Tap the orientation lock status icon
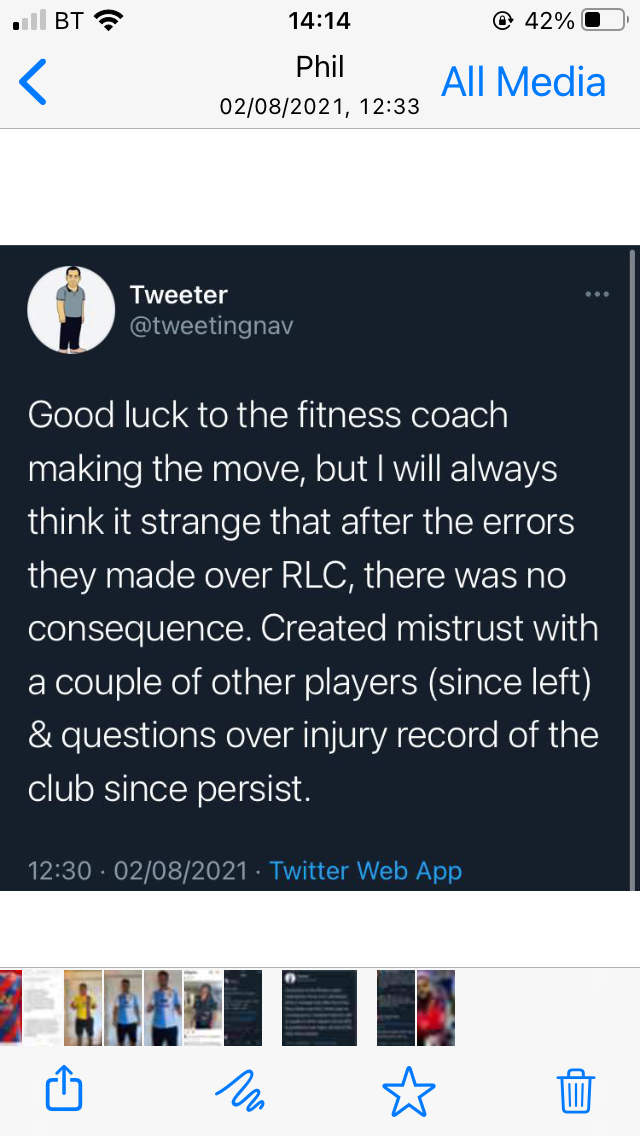Screen dimensions: 640x1136 coord(502,20)
